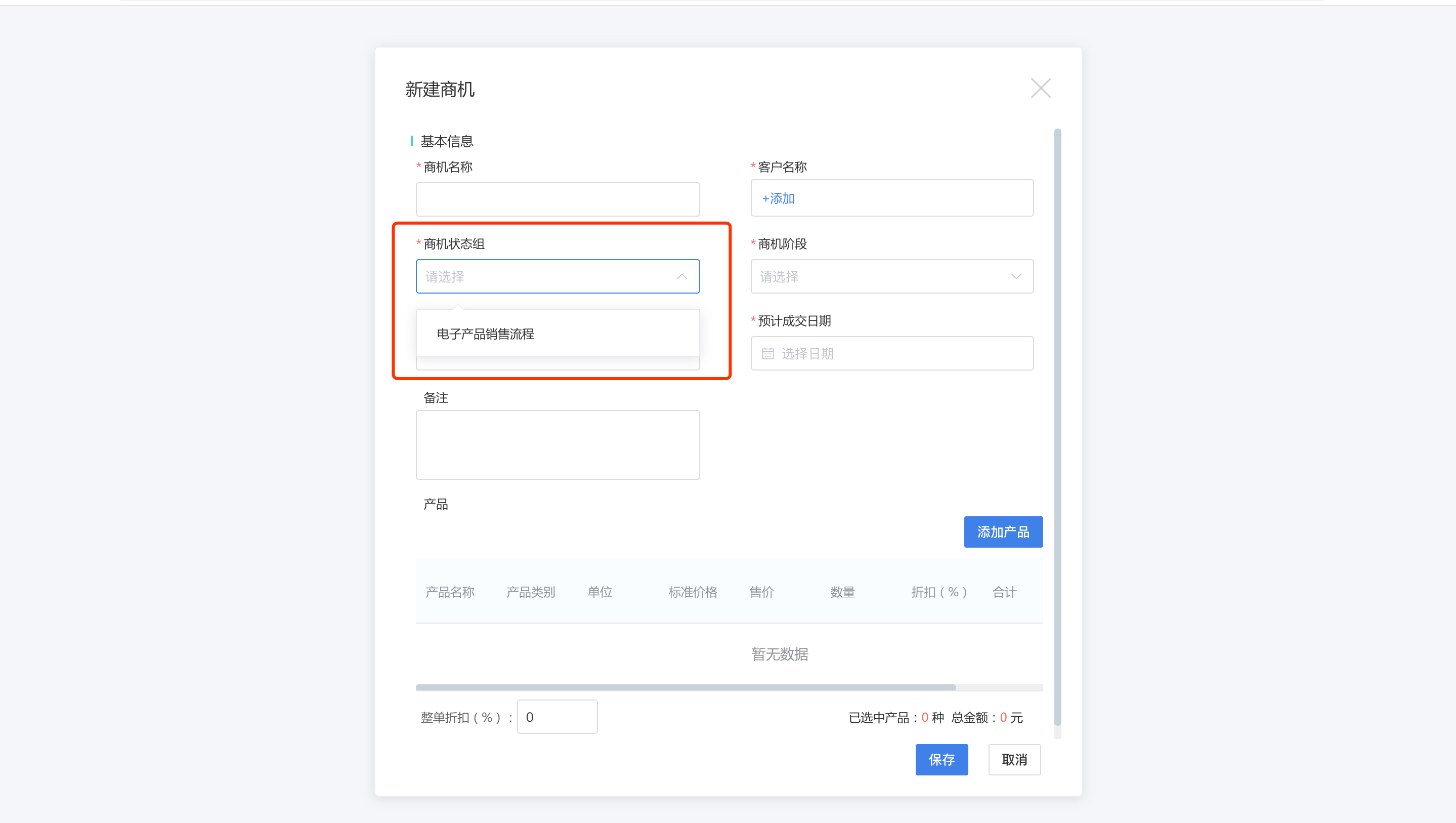Screen dimensions: 1456x823
Task: Click the 基本信息 section heading
Action: click(x=447, y=141)
